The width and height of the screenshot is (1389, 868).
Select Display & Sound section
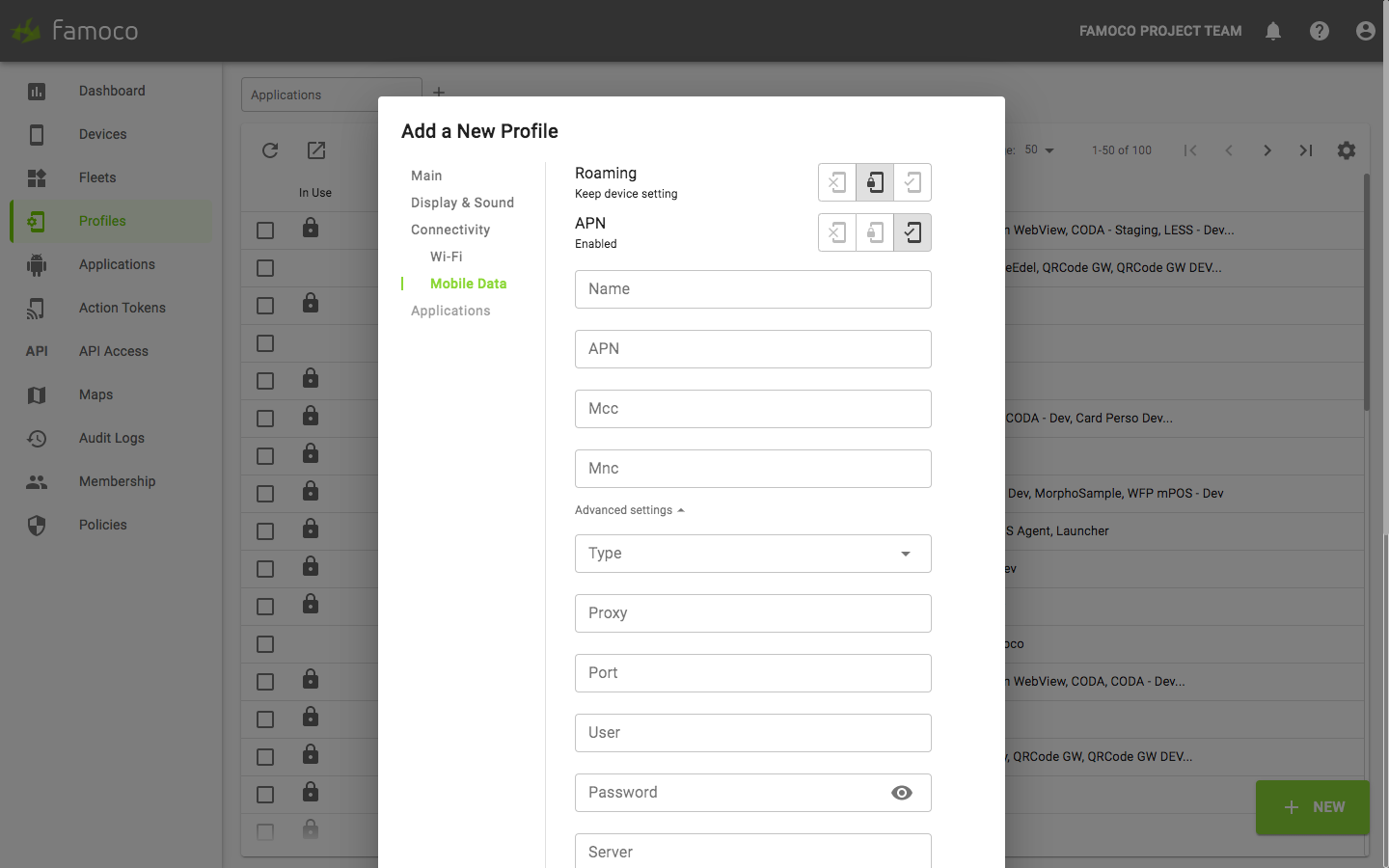tap(462, 203)
